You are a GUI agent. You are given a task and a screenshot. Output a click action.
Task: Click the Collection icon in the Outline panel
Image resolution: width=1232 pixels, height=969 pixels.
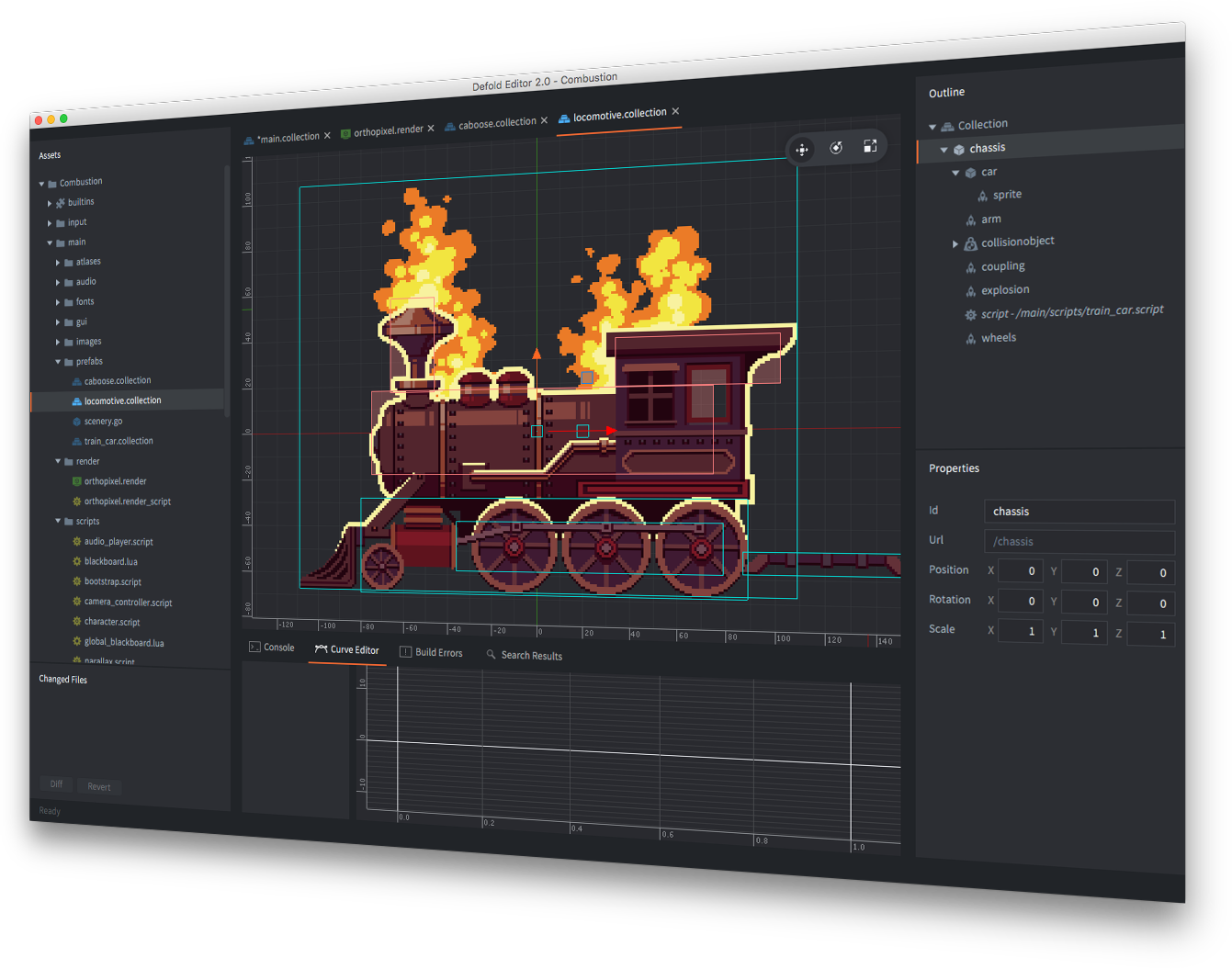coord(949,124)
